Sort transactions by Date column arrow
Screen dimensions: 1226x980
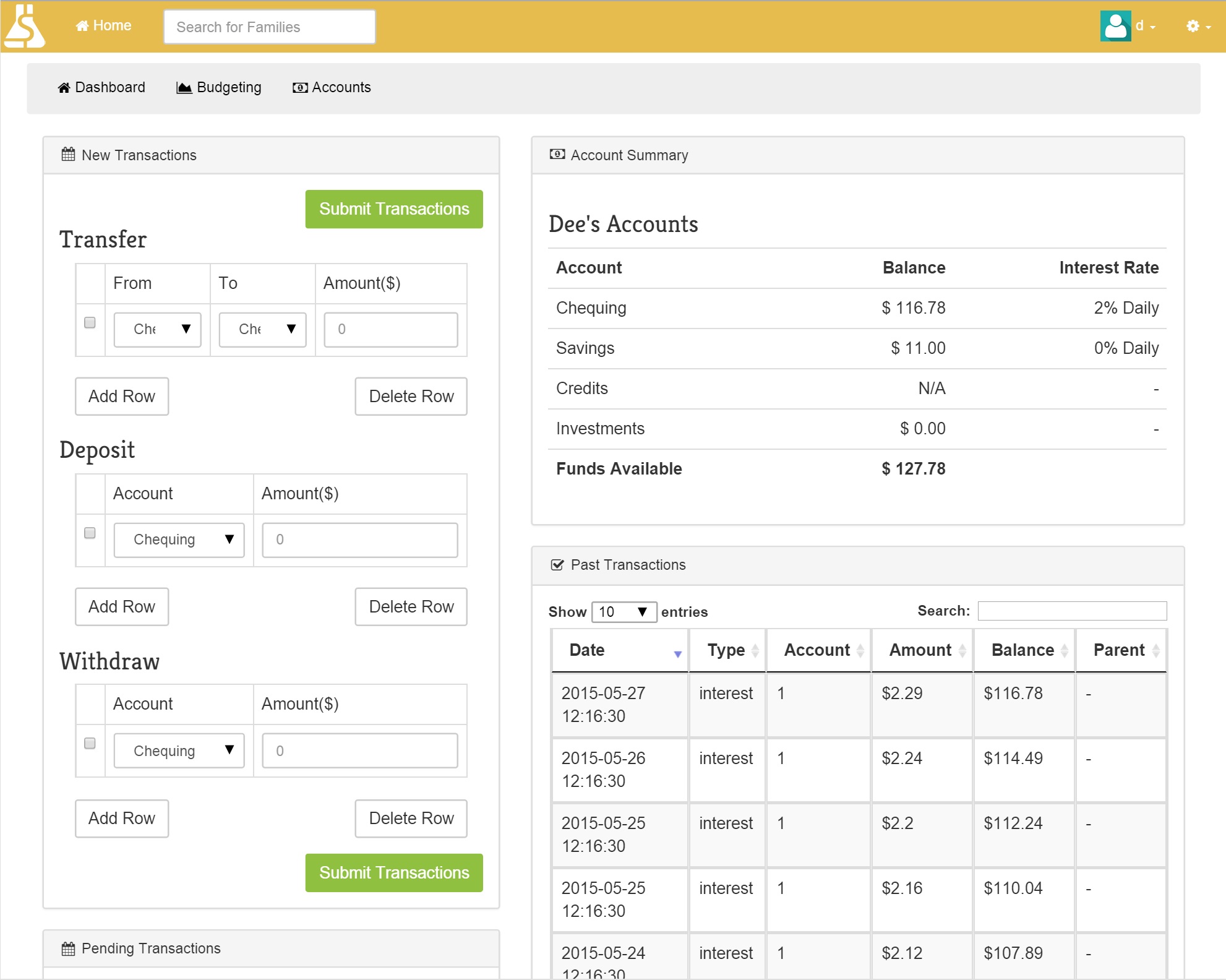[677, 653]
